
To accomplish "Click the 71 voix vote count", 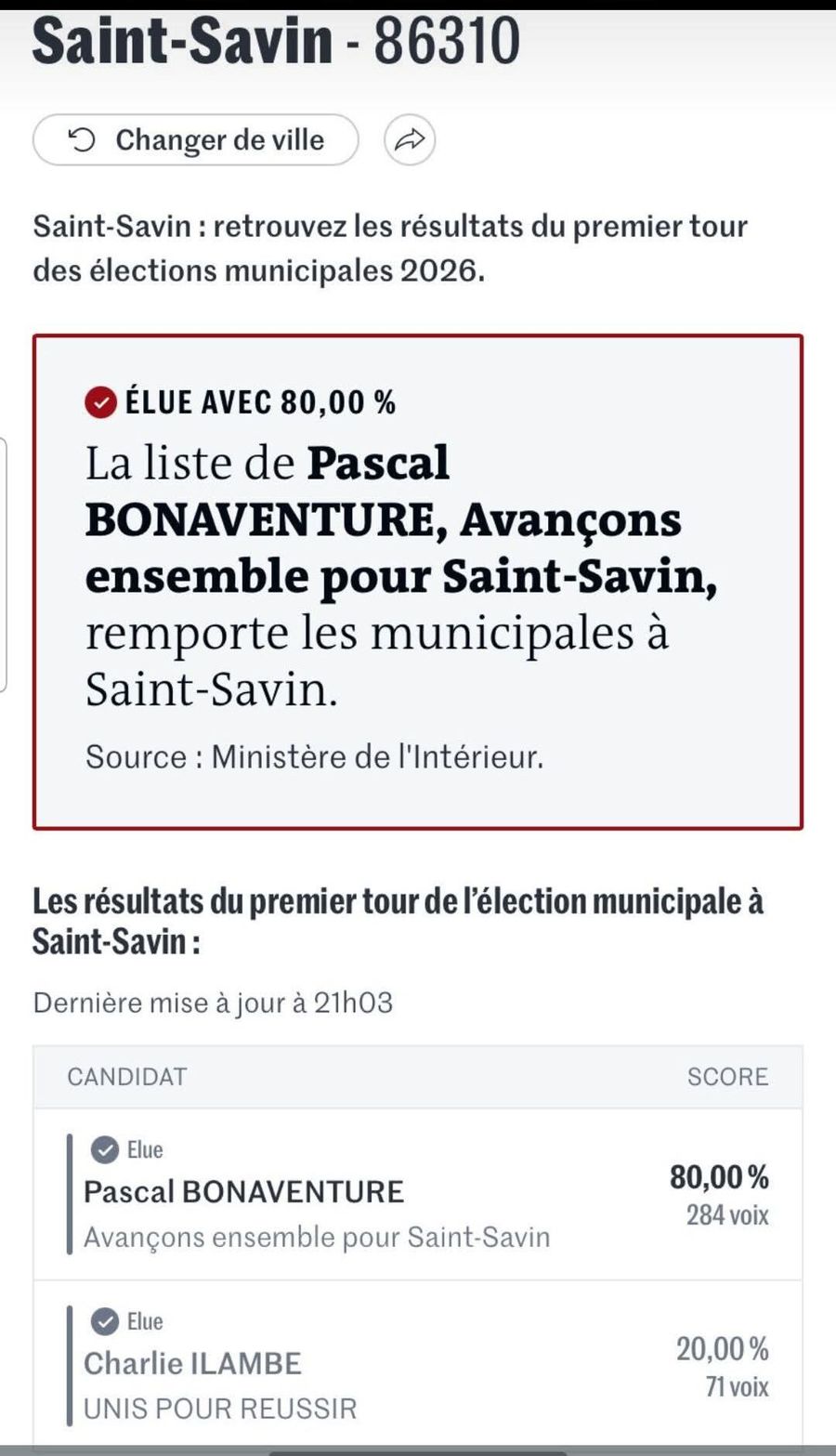I will tap(737, 1387).
